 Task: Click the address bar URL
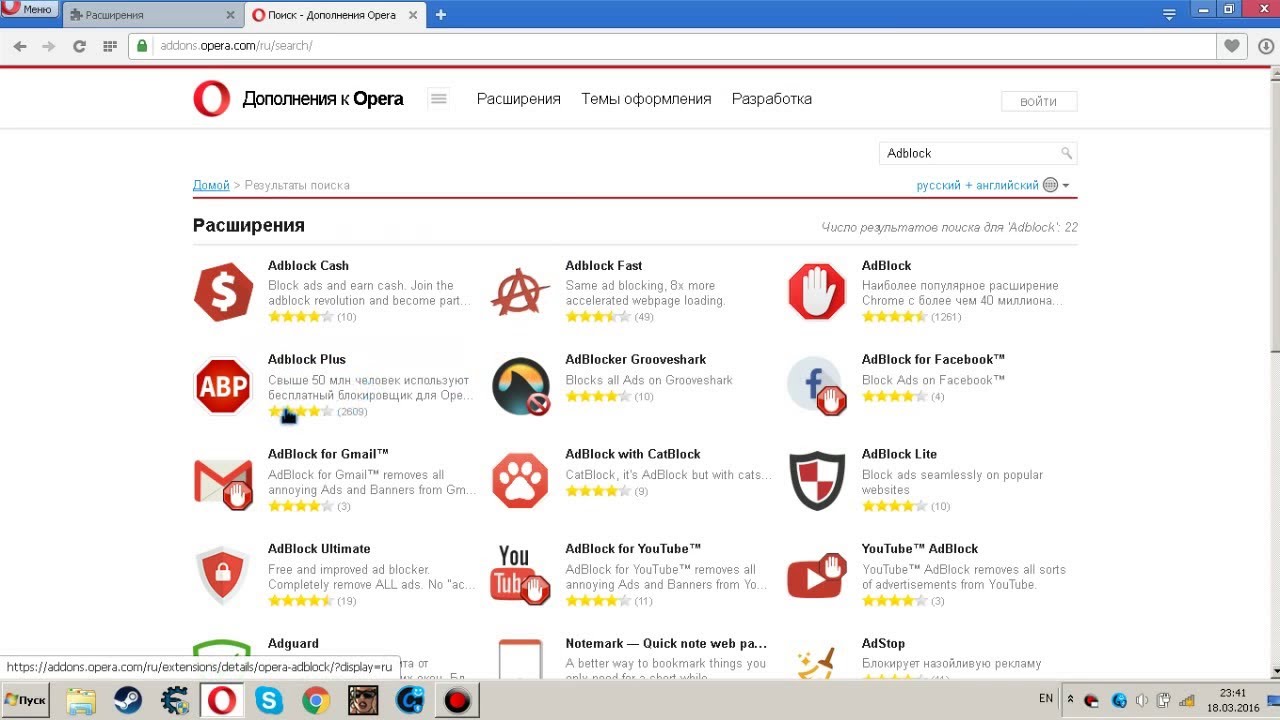click(236, 46)
